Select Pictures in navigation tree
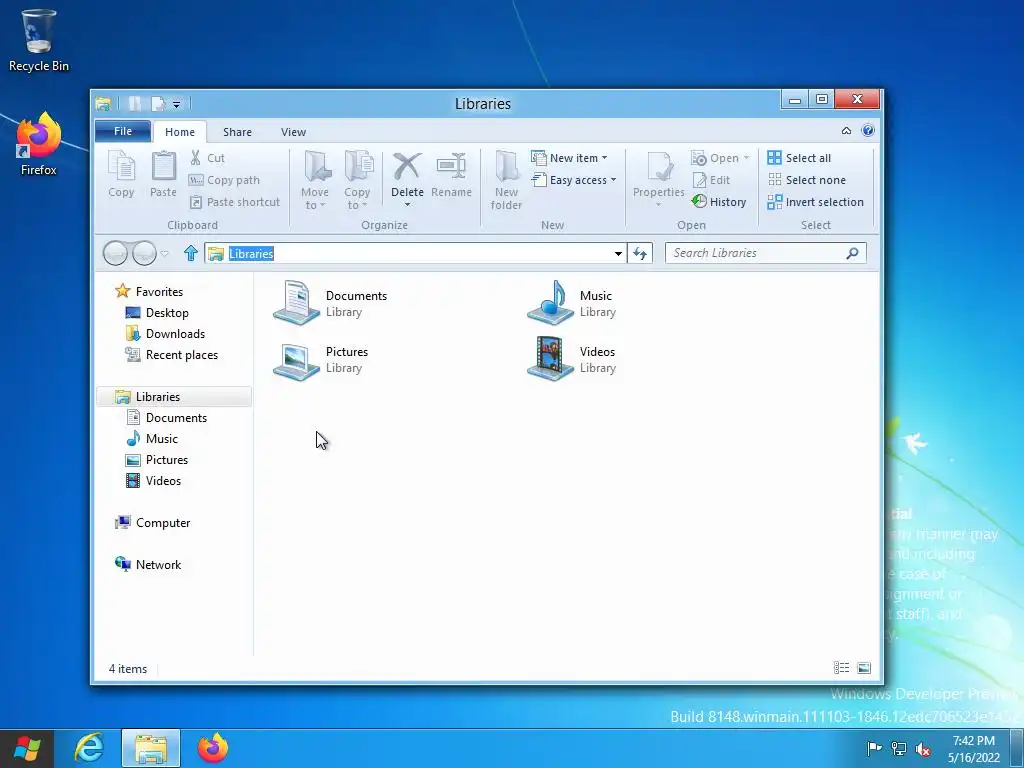 click(157, 460)
